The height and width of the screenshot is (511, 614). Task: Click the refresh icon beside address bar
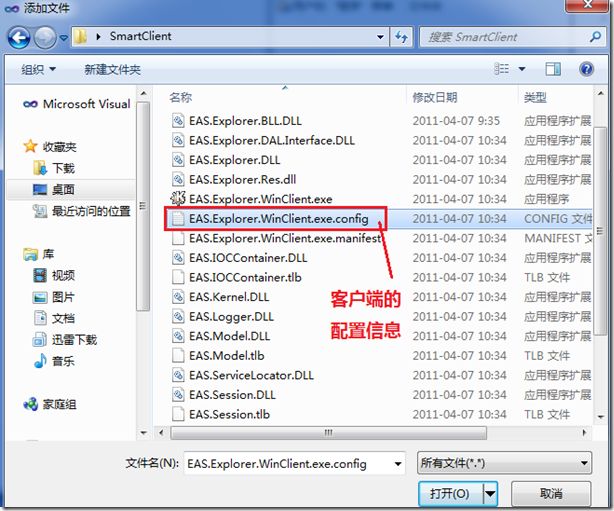(401, 37)
